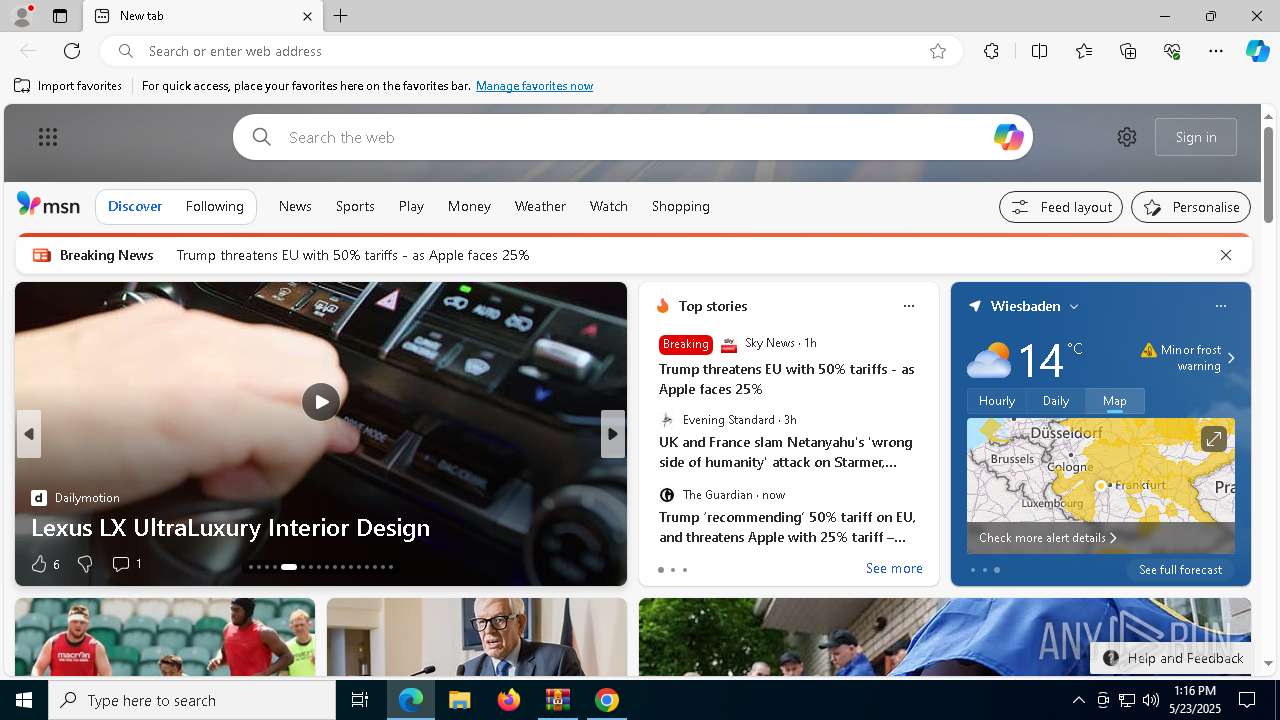Viewport: 1280px width, 720px height.
Task: Expand the Wiesbaden location dropdown
Action: pos(1074,307)
